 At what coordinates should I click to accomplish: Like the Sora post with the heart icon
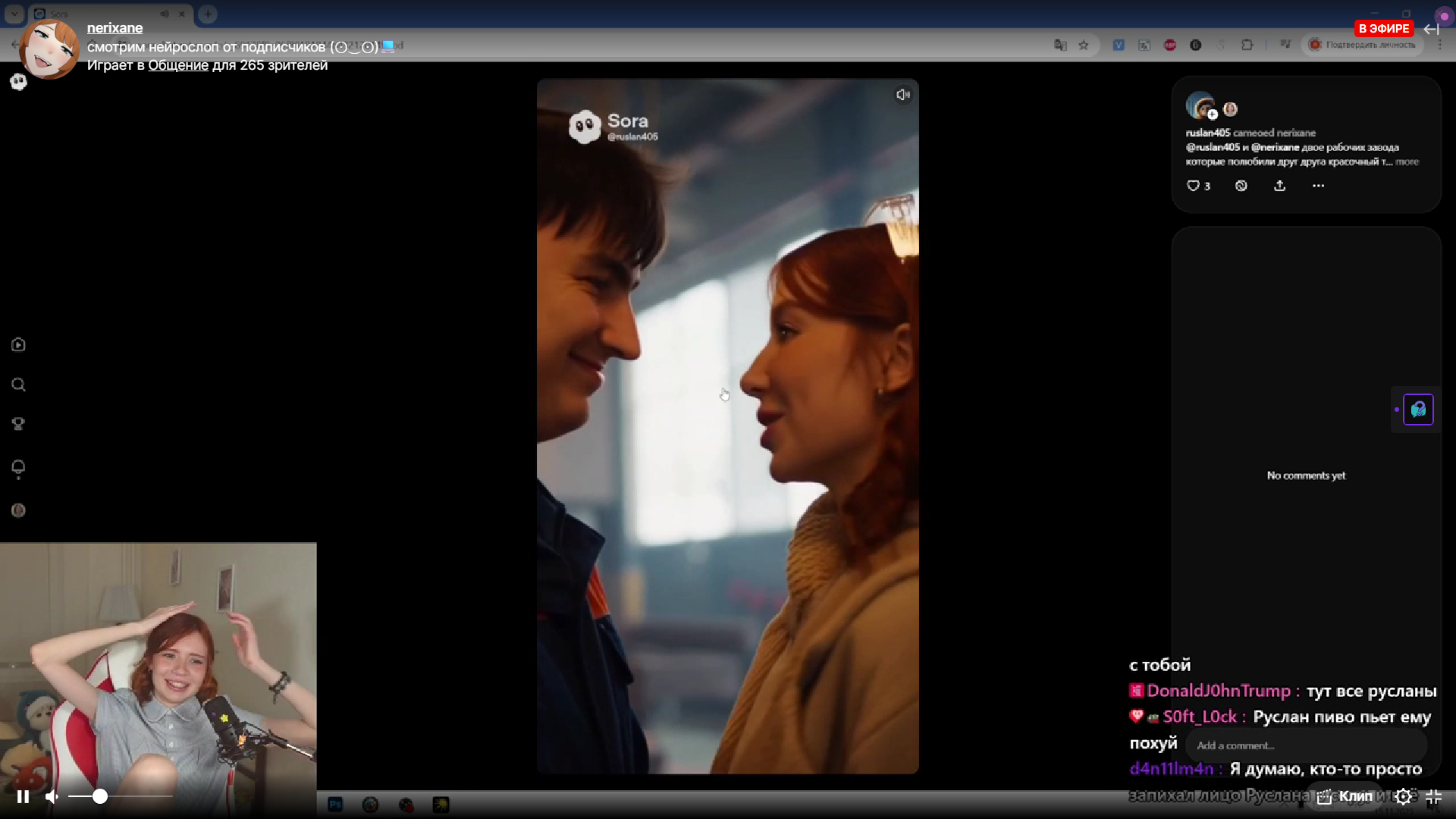pos(1193,186)
